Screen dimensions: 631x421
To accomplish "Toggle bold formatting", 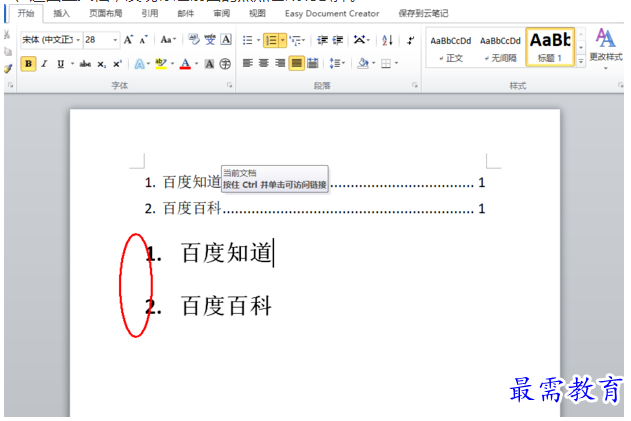I will 28,64.
